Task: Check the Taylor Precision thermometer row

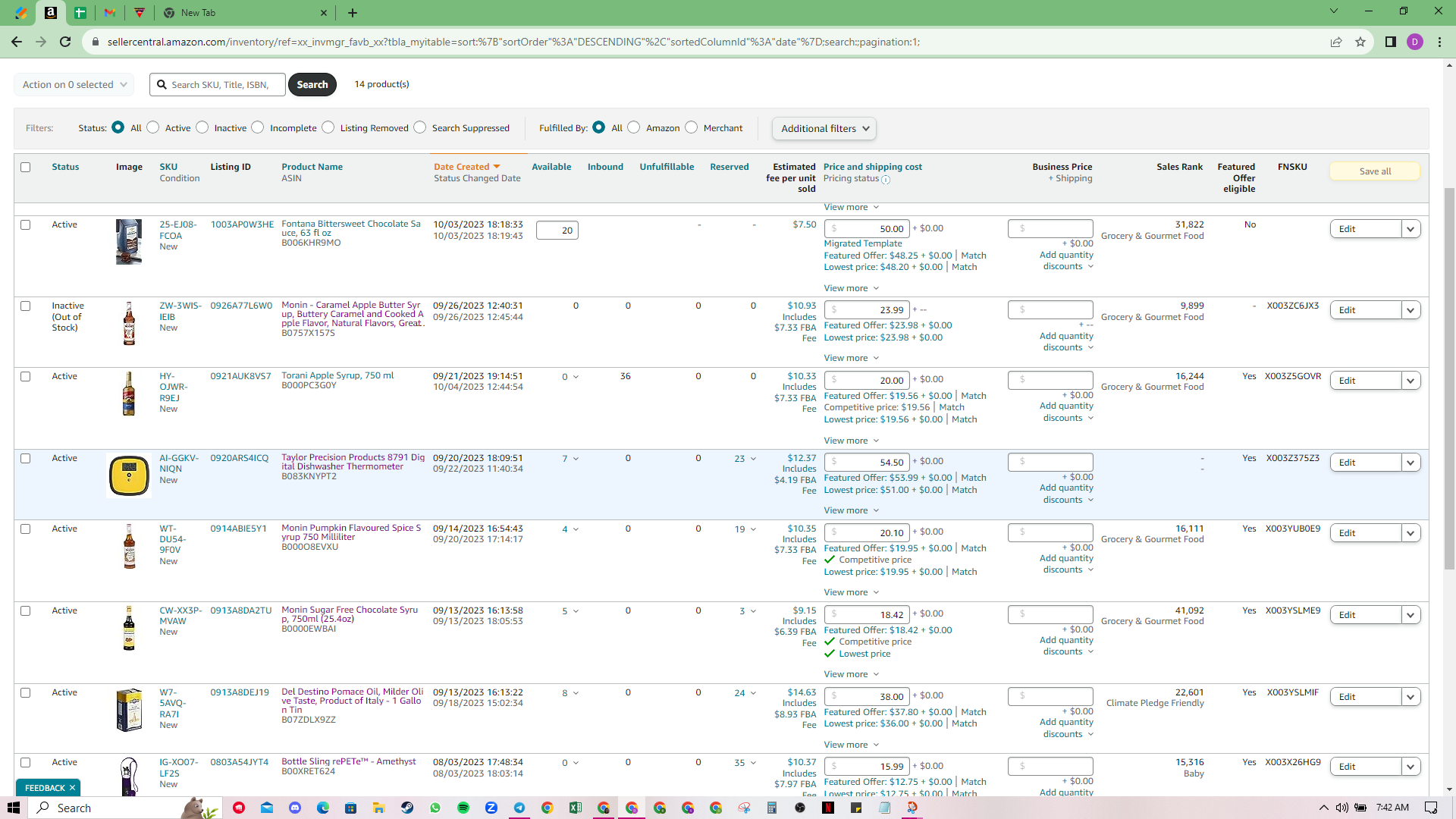Action: coord(26,458)
